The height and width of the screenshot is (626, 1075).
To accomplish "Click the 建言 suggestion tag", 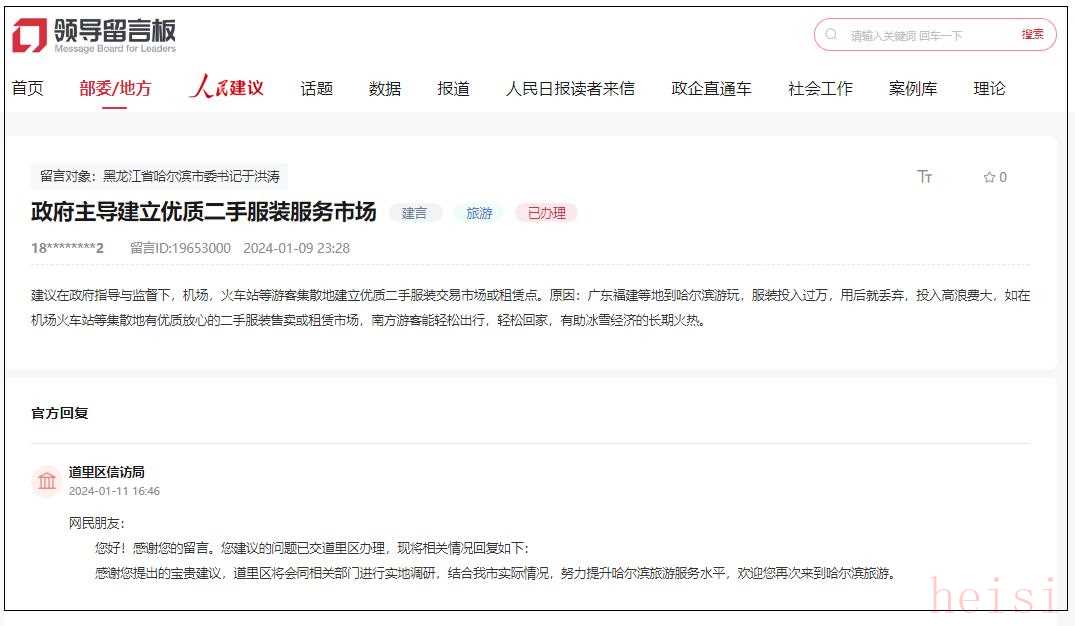I will coord(414,213).
